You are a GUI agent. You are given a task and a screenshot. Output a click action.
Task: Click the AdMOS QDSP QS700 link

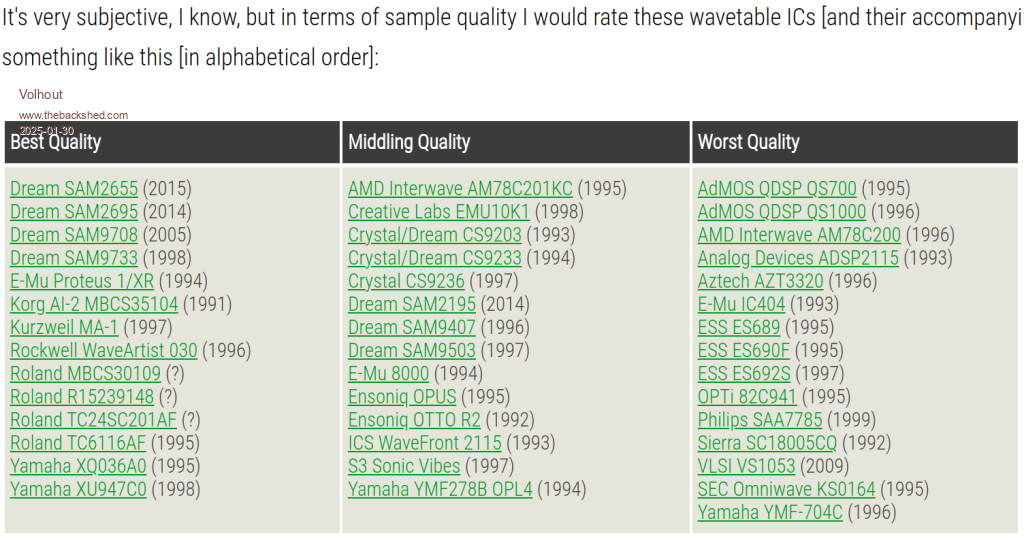[777, 189]
